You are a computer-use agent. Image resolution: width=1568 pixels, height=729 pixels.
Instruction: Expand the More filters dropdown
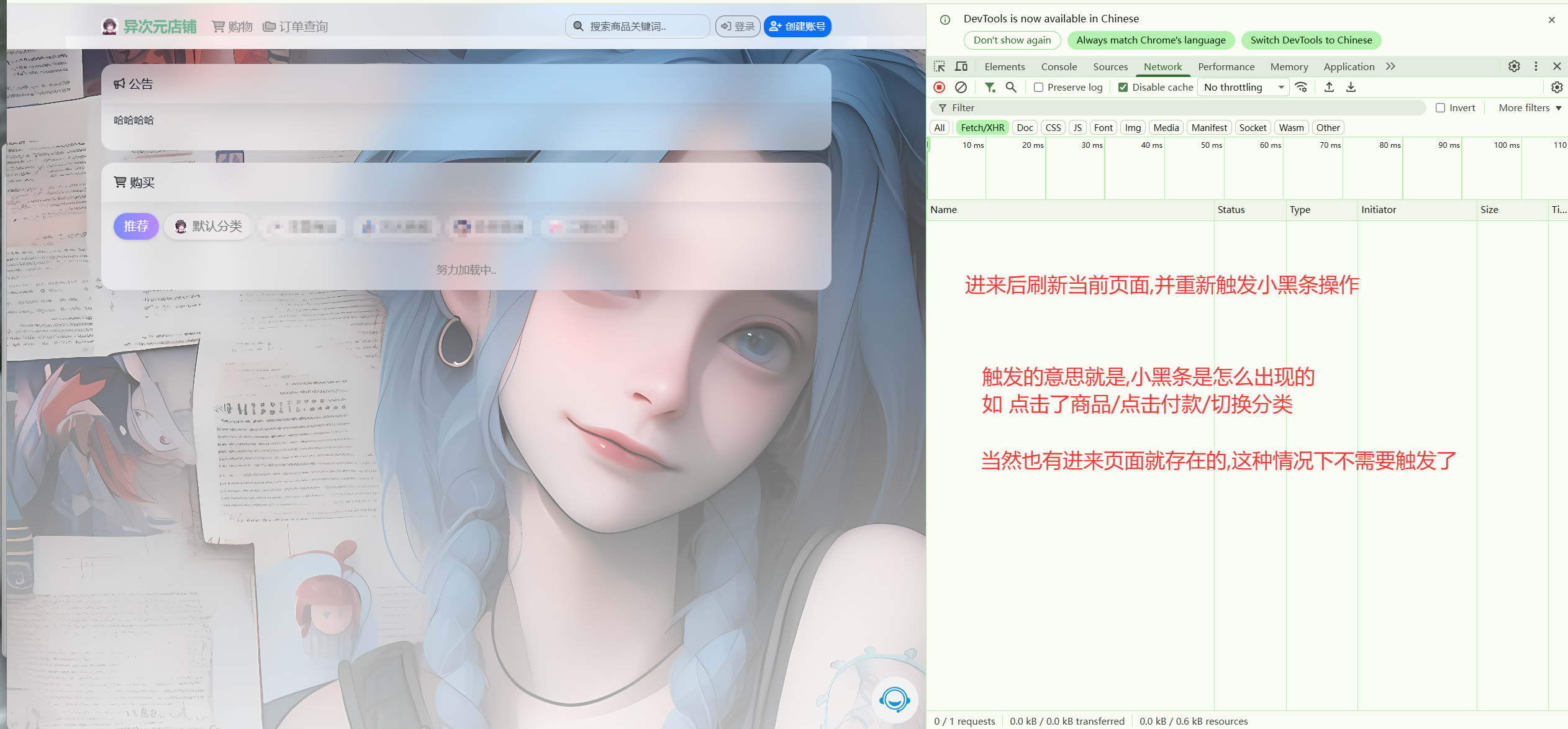tap(1529, 108)
